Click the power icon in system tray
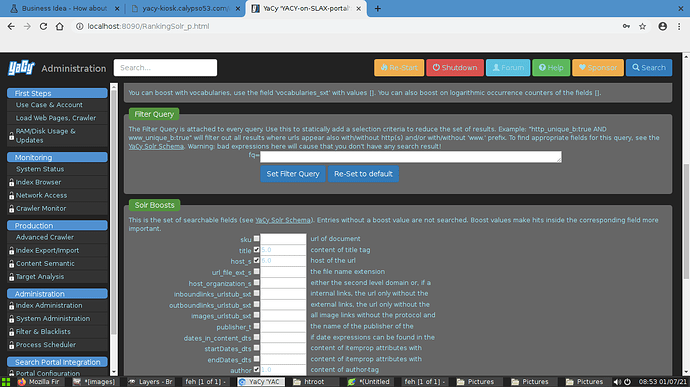This screenshot has height=387, width=690. click(x=628, y=382)
